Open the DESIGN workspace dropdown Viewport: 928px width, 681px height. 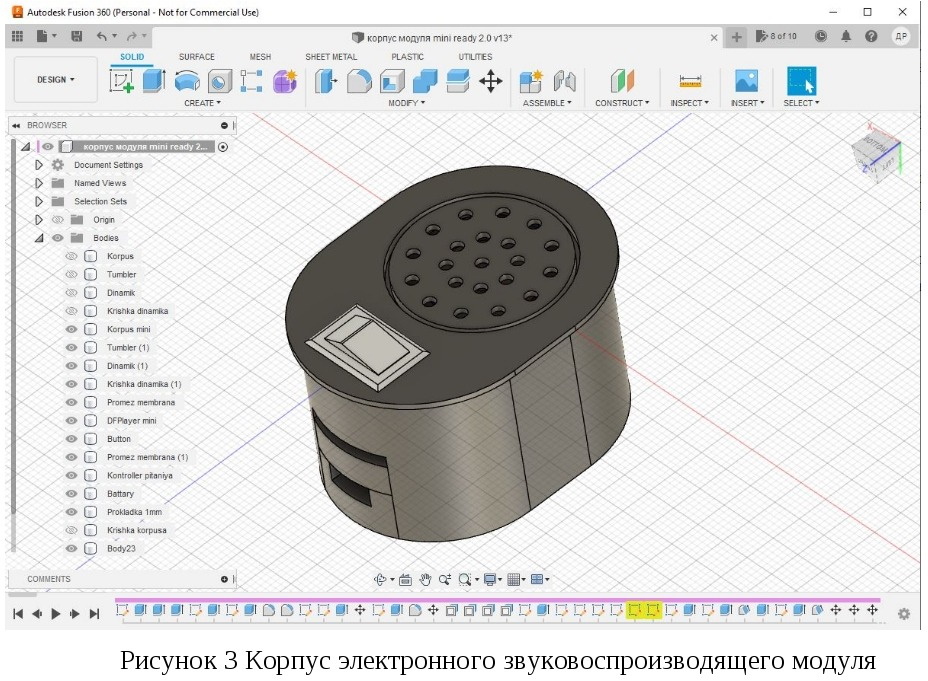click(56, 80)
